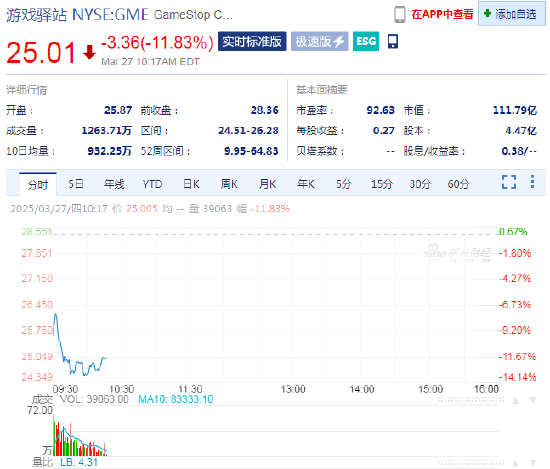Select the 月K chart tab

coord(267,184)
